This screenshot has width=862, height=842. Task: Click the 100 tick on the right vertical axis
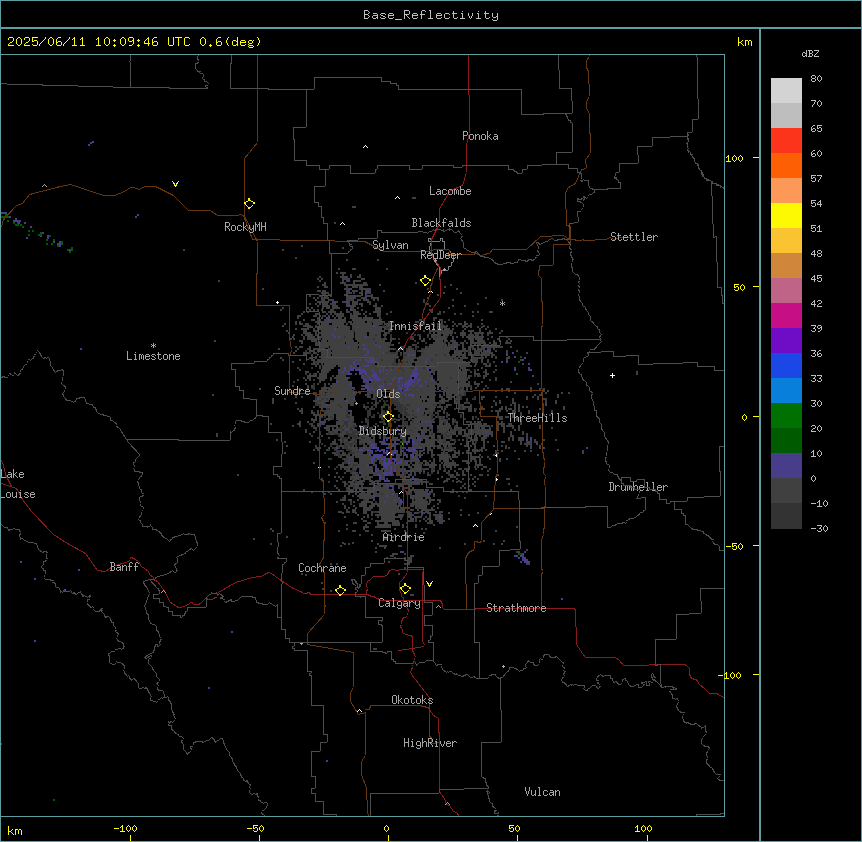(734, 159)
